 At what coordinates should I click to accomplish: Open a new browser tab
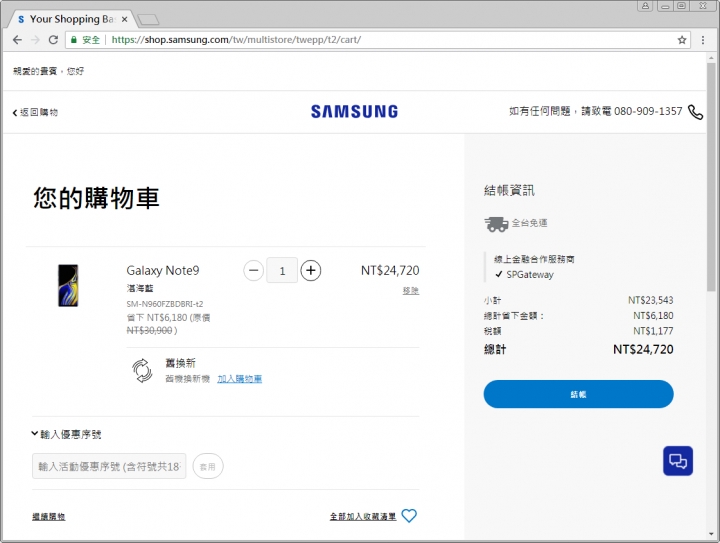tap(148, 19)
